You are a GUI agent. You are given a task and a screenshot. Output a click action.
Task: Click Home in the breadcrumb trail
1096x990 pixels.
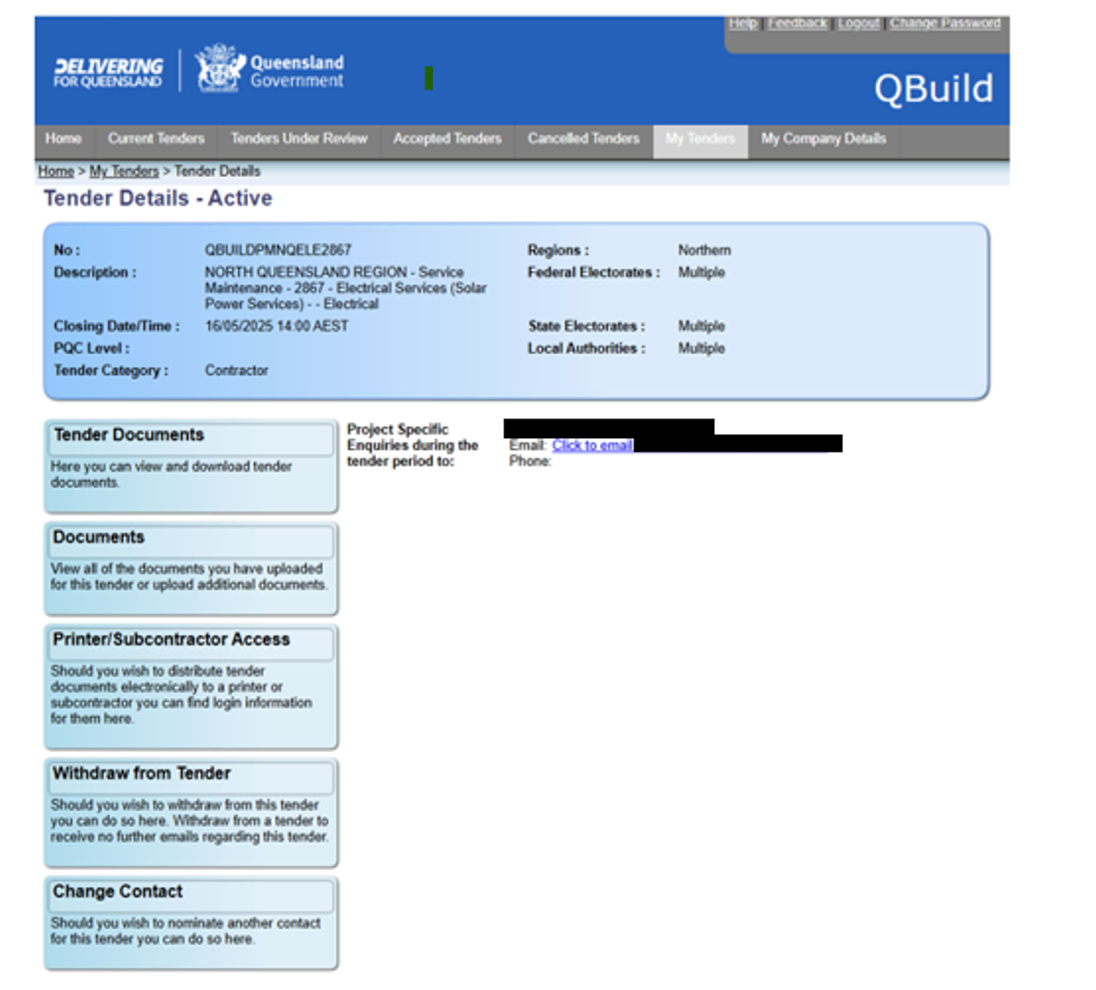(56, 171)
